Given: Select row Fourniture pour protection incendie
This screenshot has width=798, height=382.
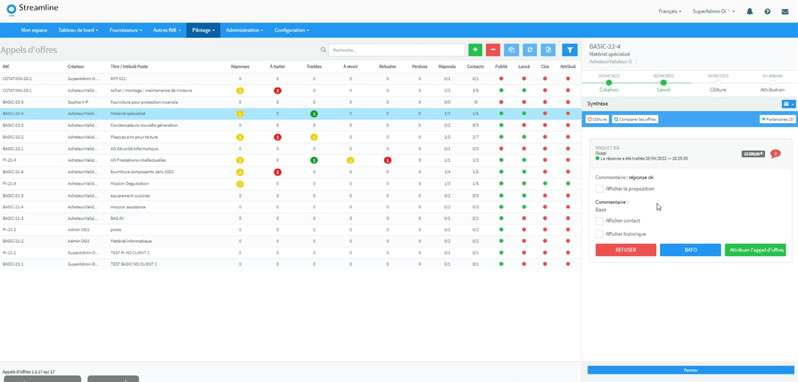Looking at the screenshot, I should pyautogui.click(x=290, y=102).
